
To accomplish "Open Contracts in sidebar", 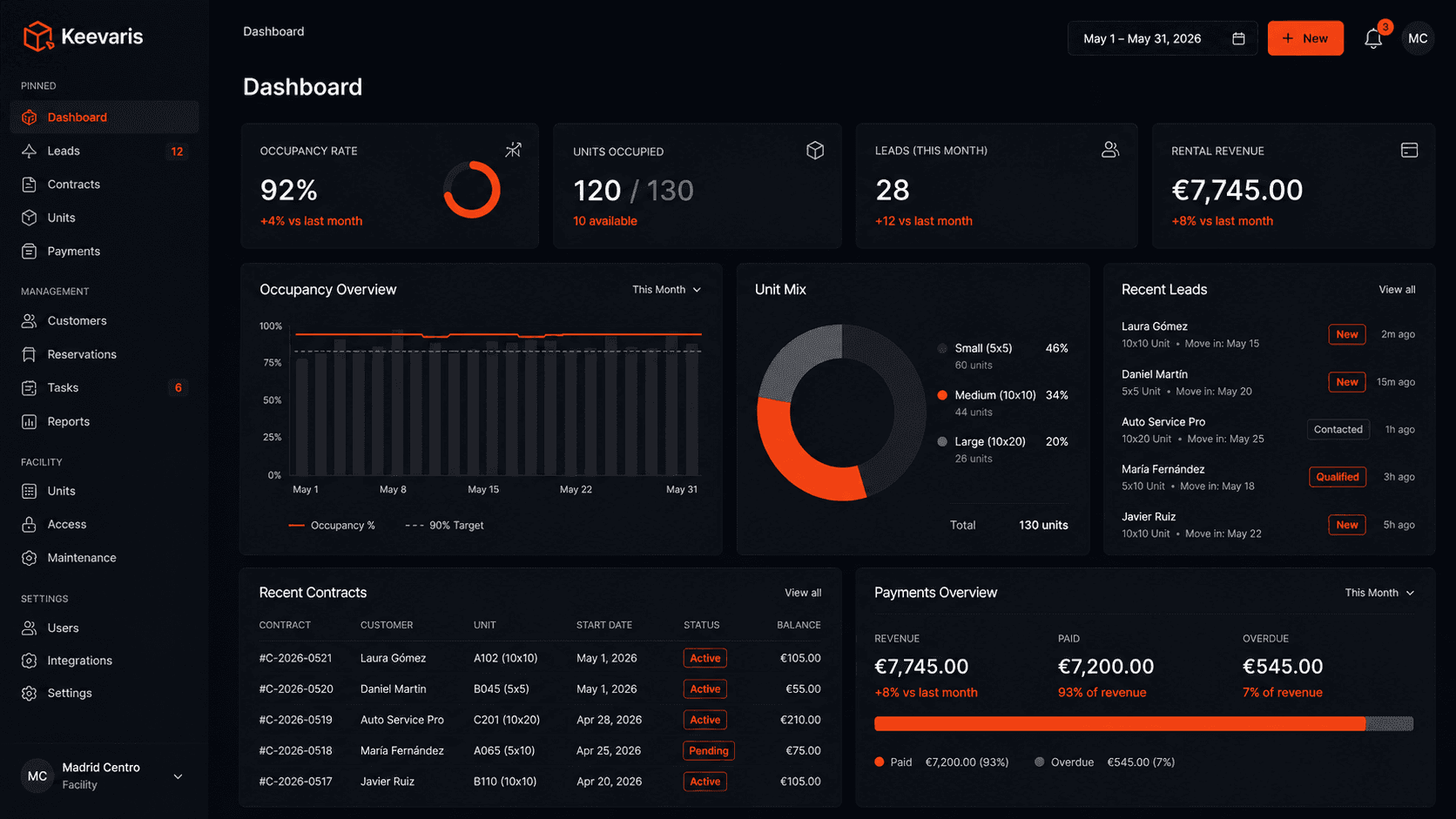I will pyautogui.click(x=104, y=185).
